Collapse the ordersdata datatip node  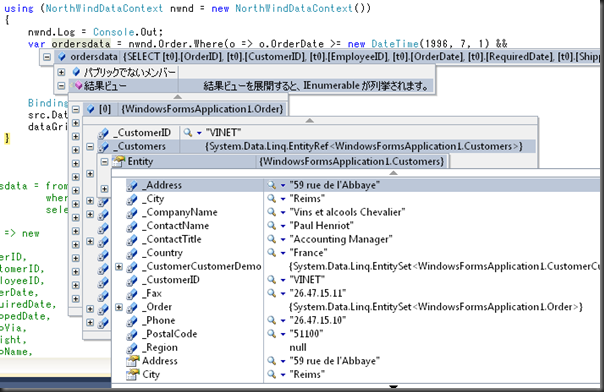[x=47, y=57]
